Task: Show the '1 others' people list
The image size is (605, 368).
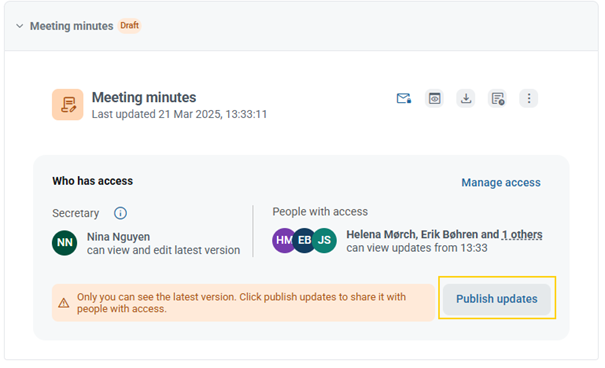Action: (522, 235)
